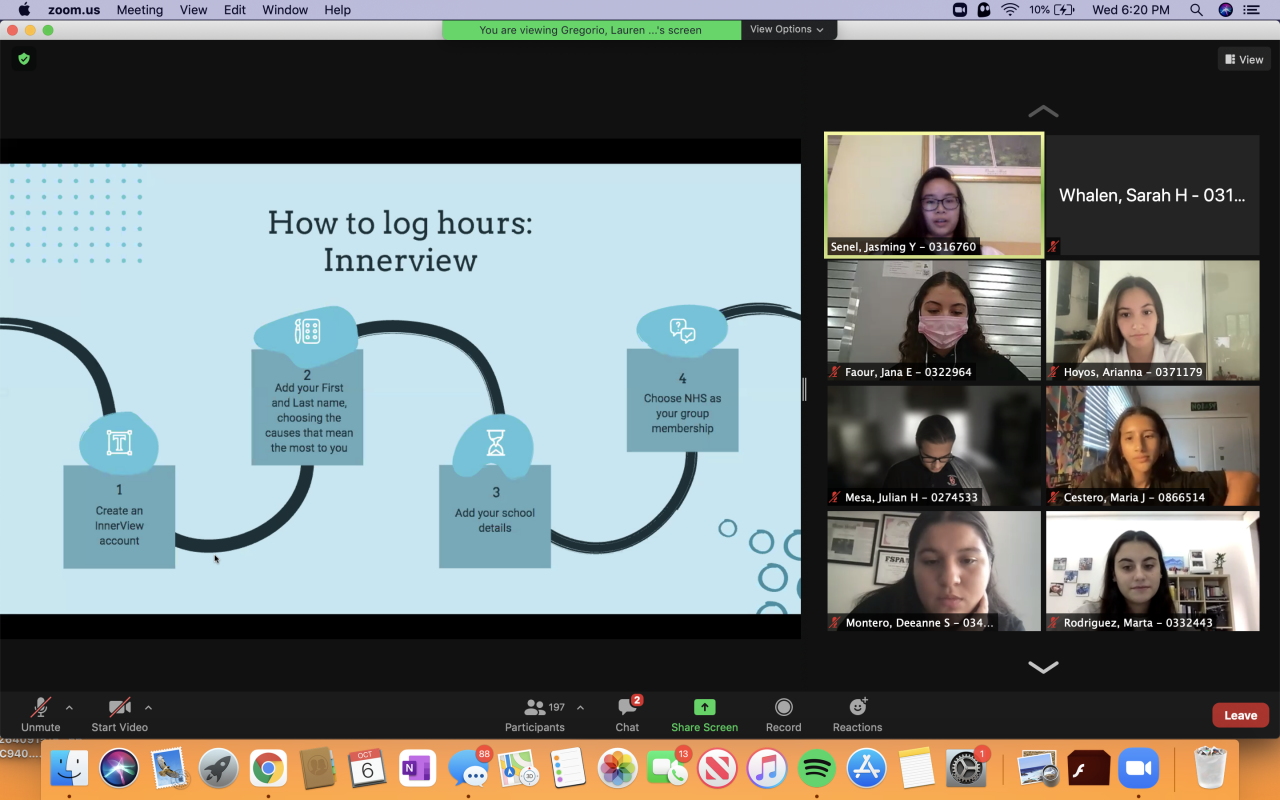This screenshot has width=1280, height=800.
Task: Open Photos from the Dock
Action: point(617,768)
